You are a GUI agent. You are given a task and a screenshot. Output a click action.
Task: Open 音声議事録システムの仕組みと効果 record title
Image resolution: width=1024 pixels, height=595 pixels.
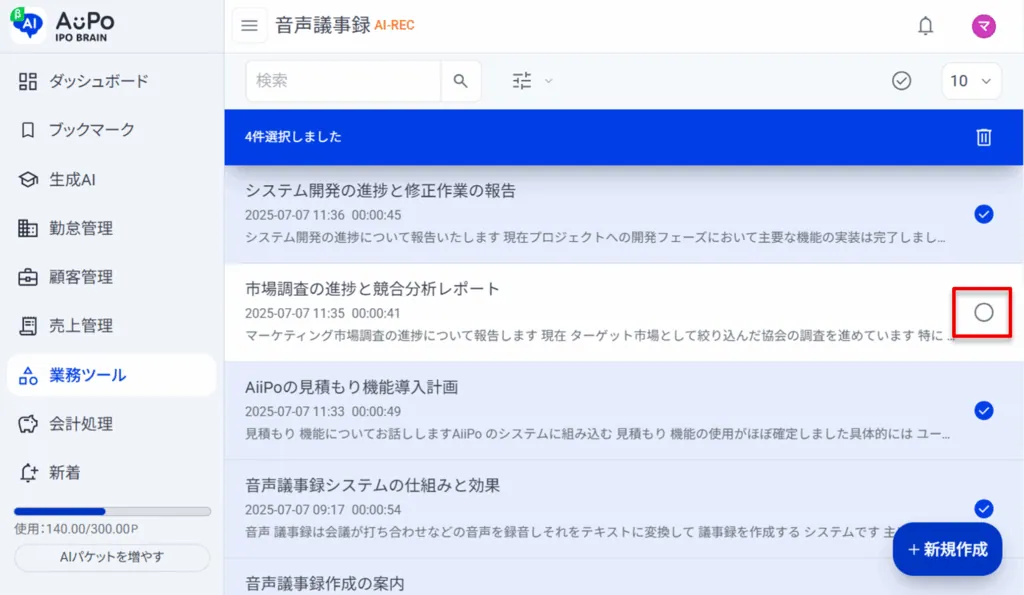tap(372, 485)
